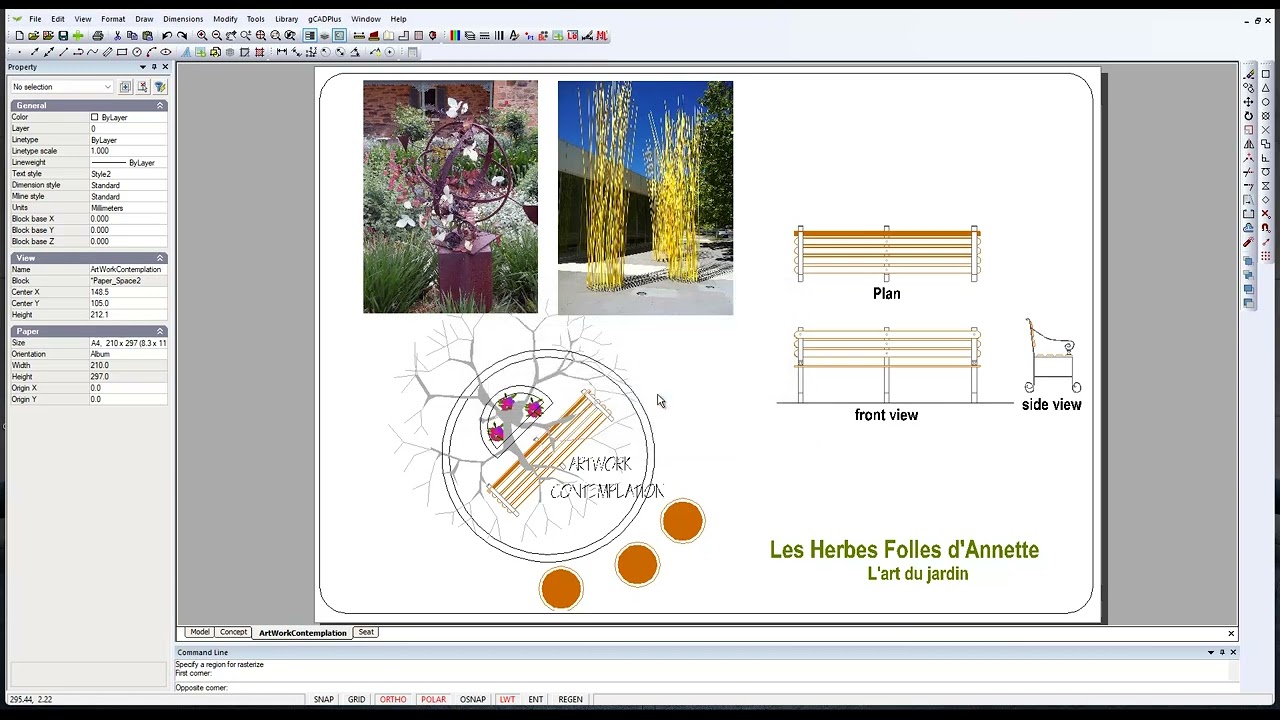Open the Units Millimeters field
Viewport: 1280px width, 720px height.
point(128,208)
